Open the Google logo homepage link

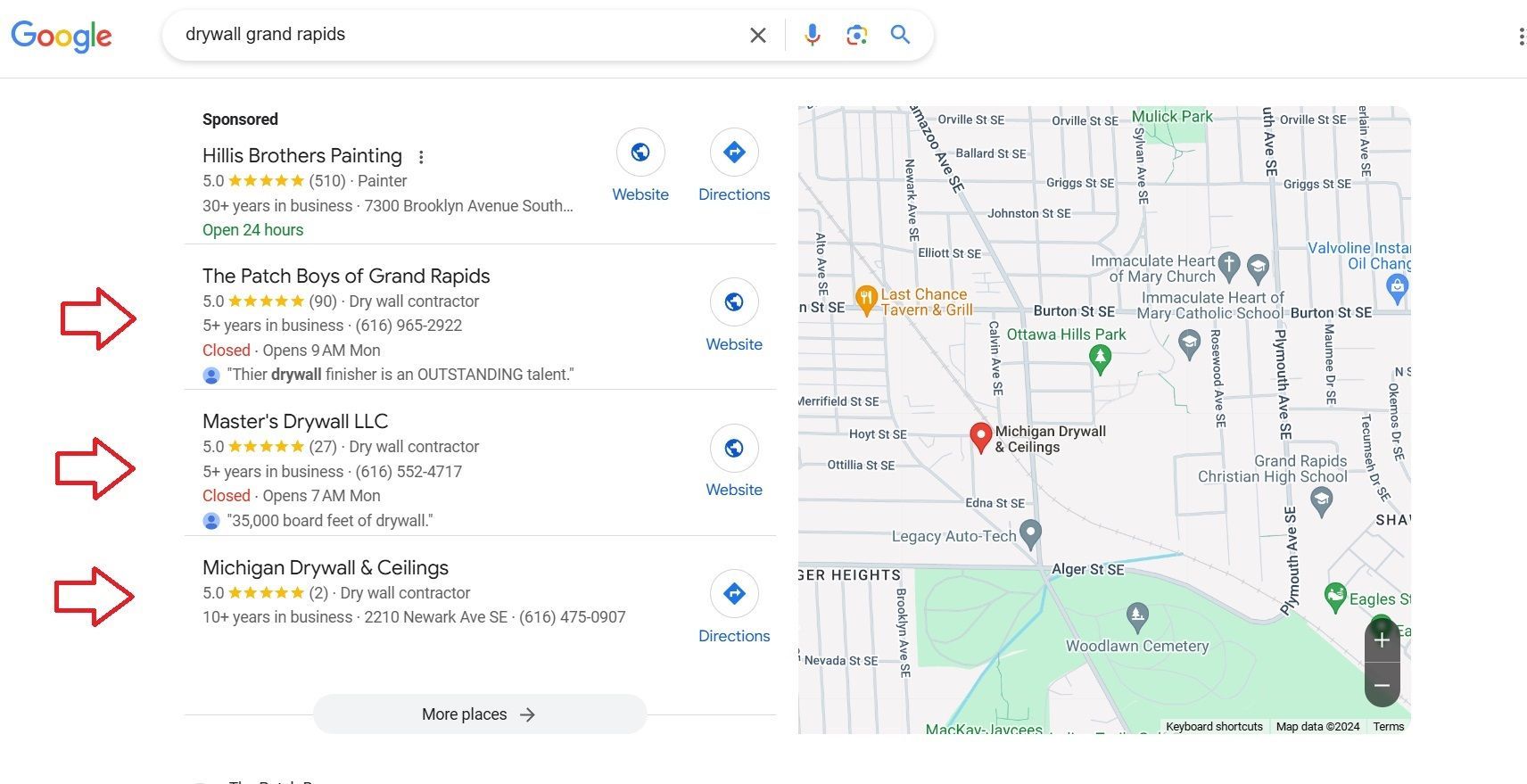tap(62, 36)
